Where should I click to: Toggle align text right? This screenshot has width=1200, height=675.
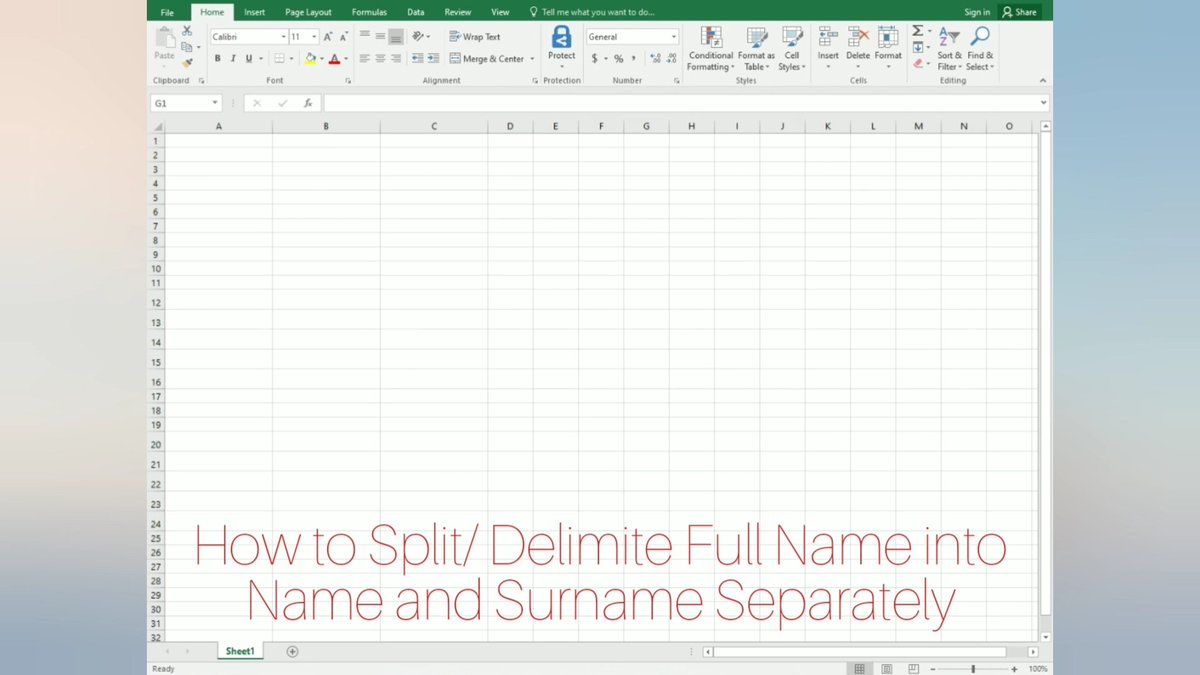pyautogui.click(x=396, y=59)
